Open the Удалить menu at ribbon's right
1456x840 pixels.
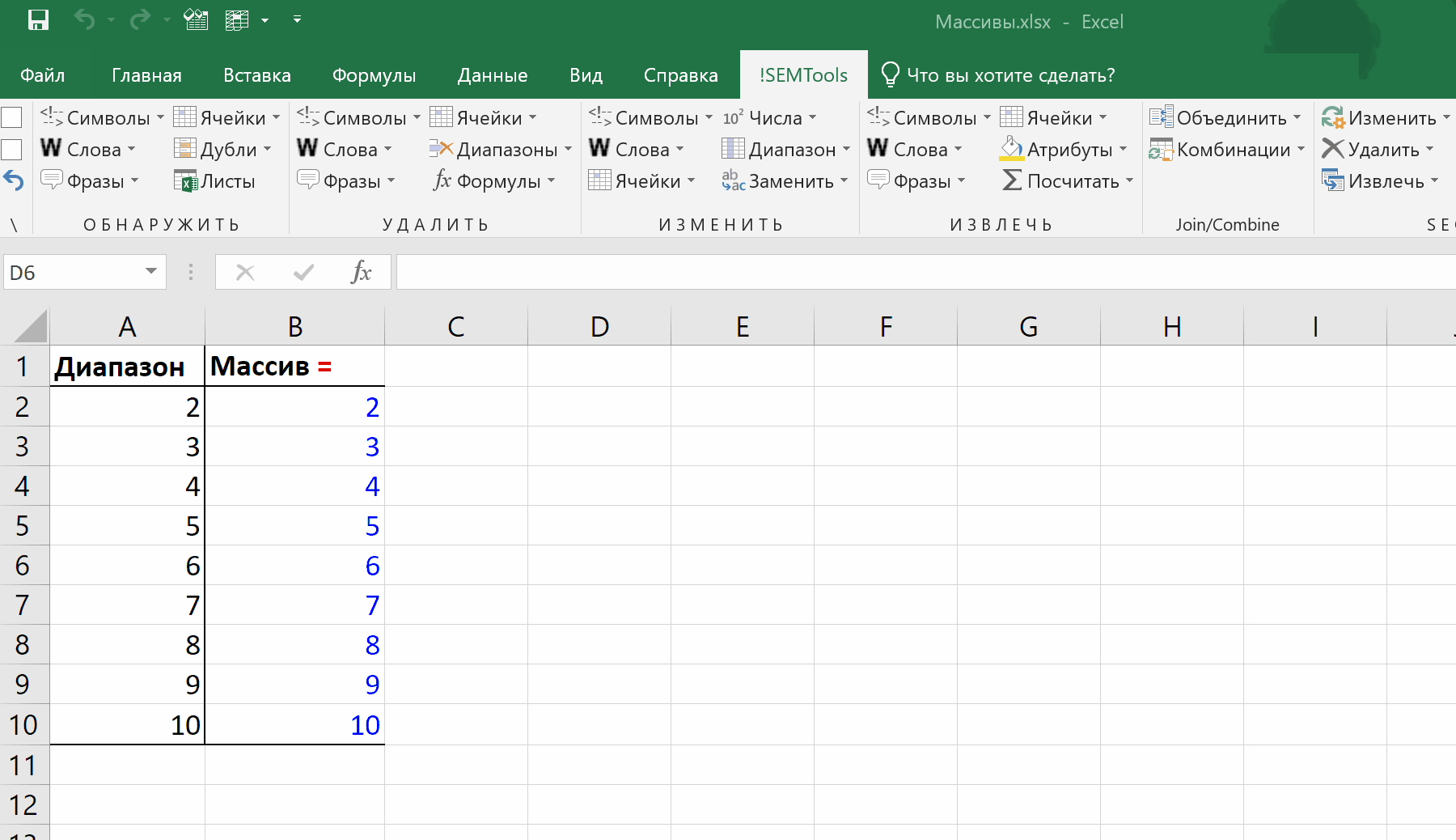(x=1378, y=150)
